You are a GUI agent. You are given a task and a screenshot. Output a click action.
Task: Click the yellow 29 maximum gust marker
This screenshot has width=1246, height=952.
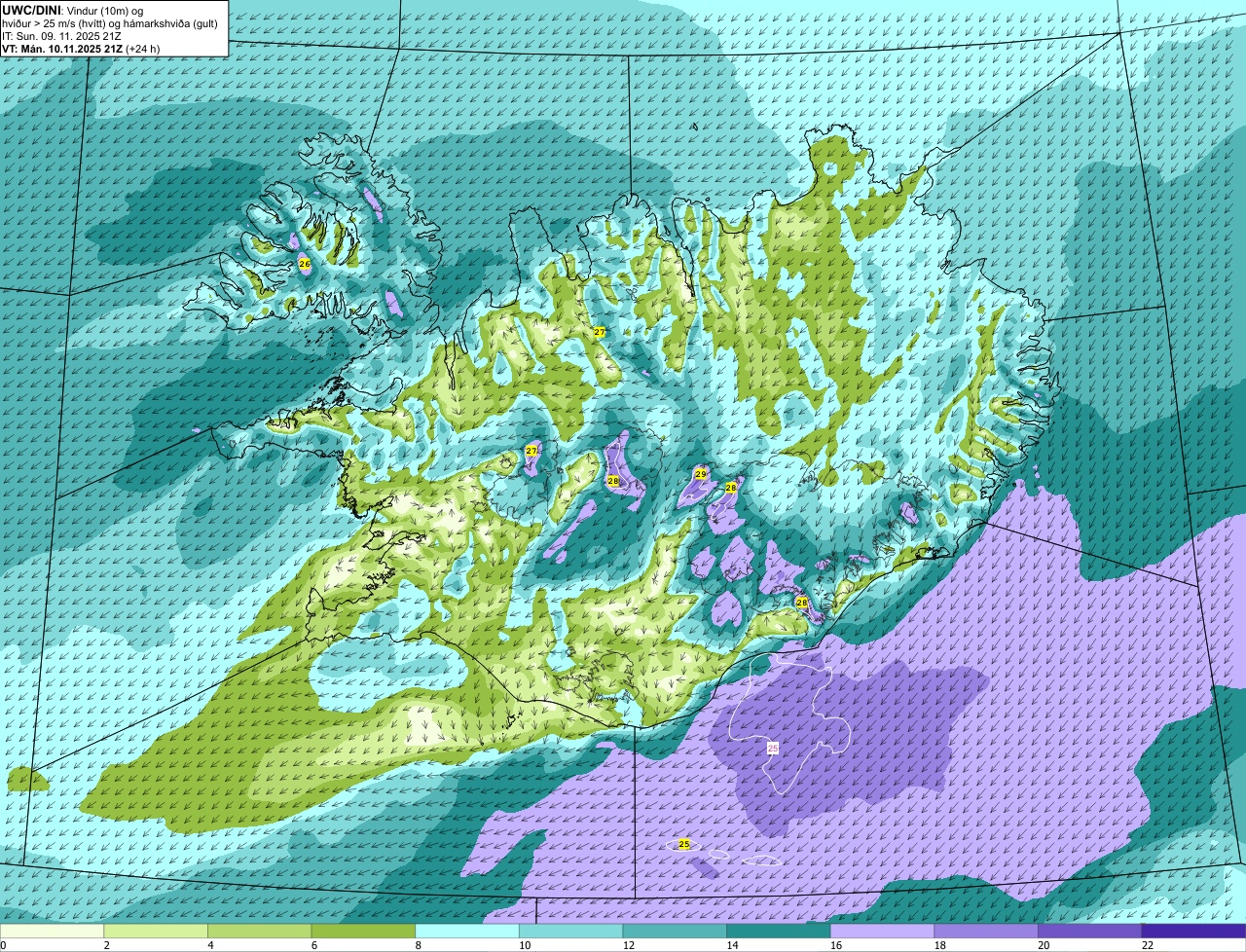tap(700, 474)
